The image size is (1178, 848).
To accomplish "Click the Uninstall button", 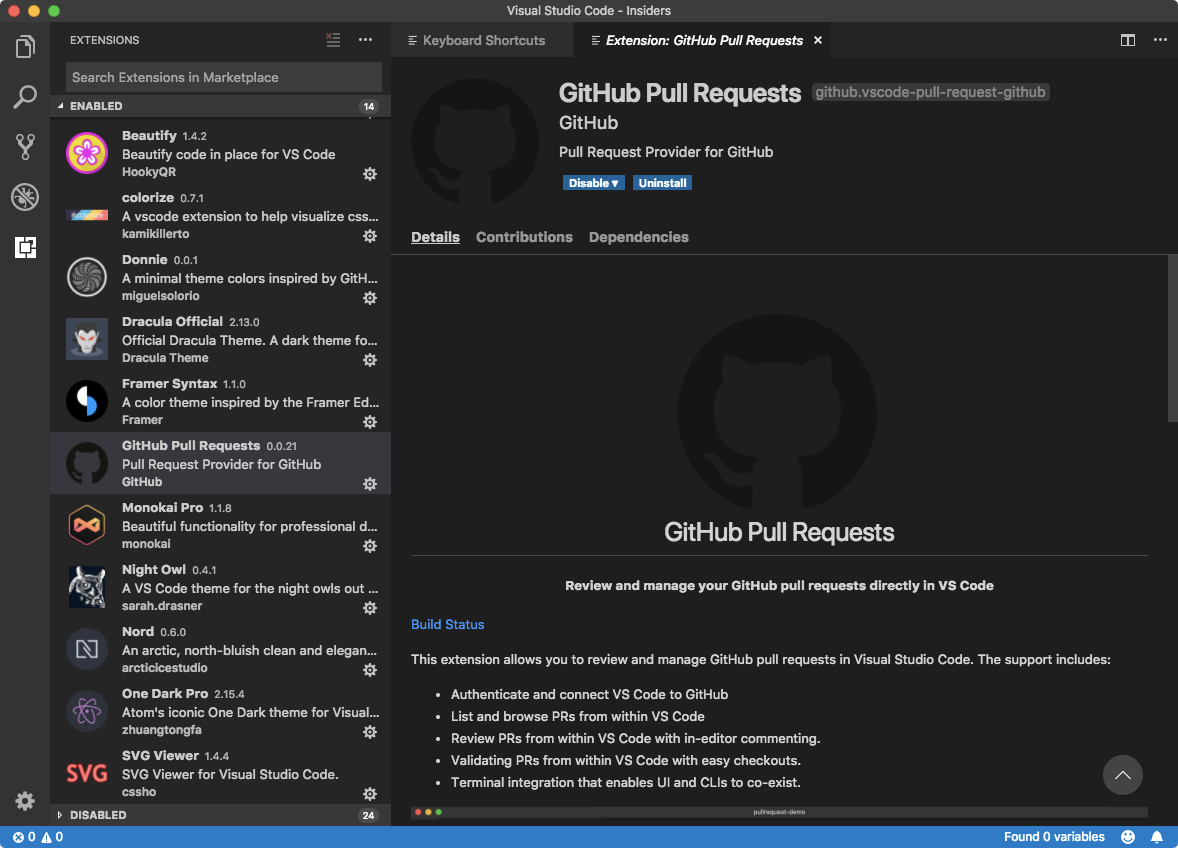I will [662, 182].
